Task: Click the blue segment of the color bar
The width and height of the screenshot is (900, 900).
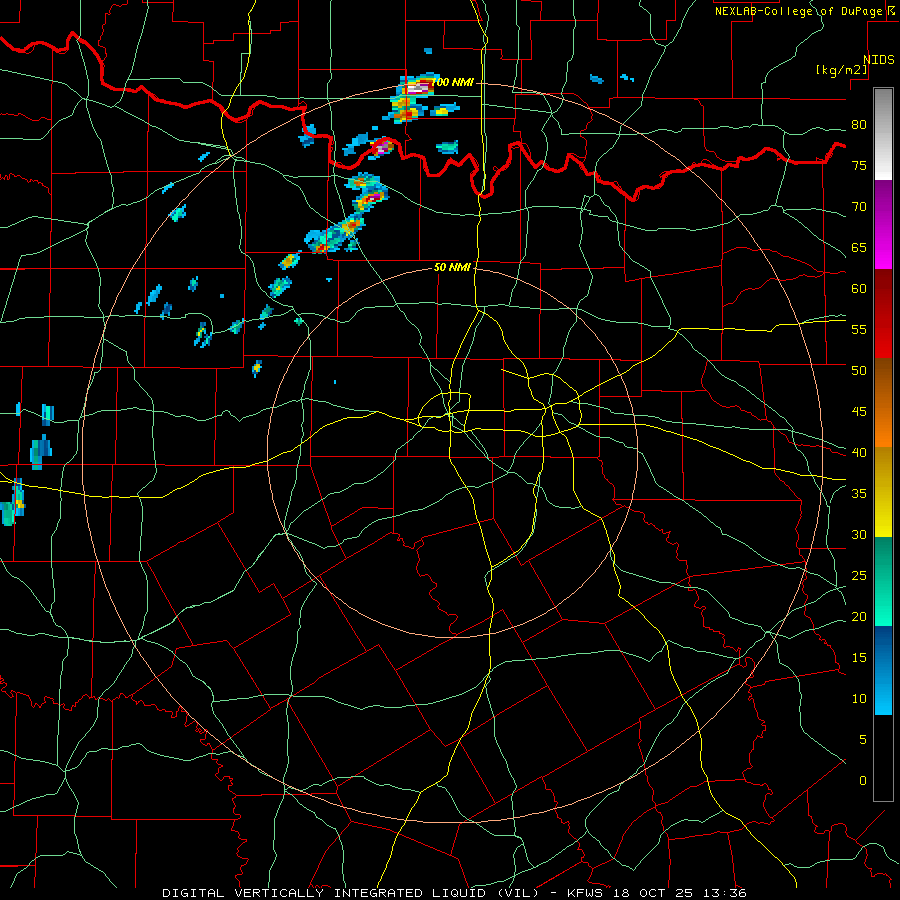Action: coord(883,670)
